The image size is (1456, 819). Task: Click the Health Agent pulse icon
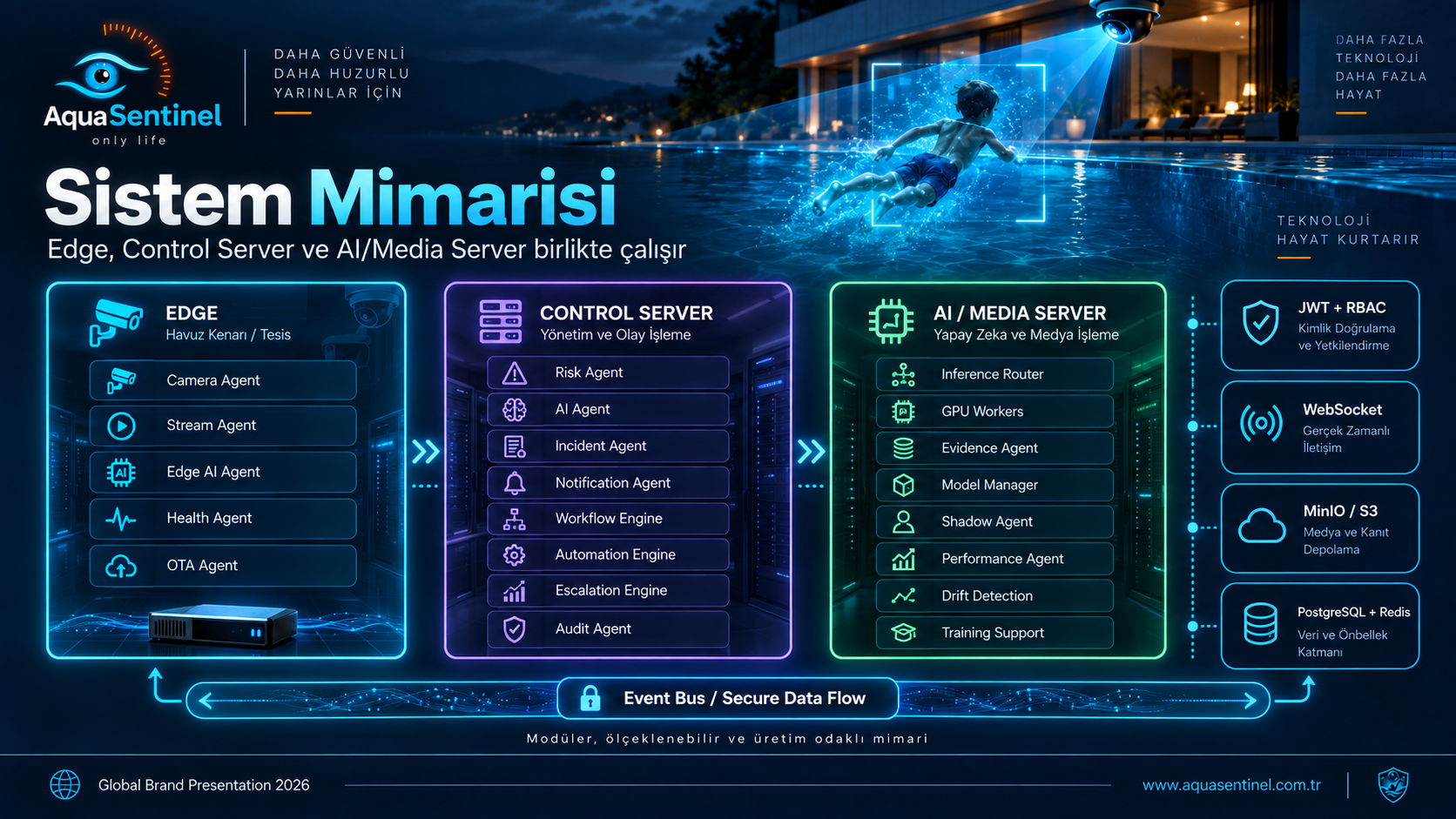point(121,520)
